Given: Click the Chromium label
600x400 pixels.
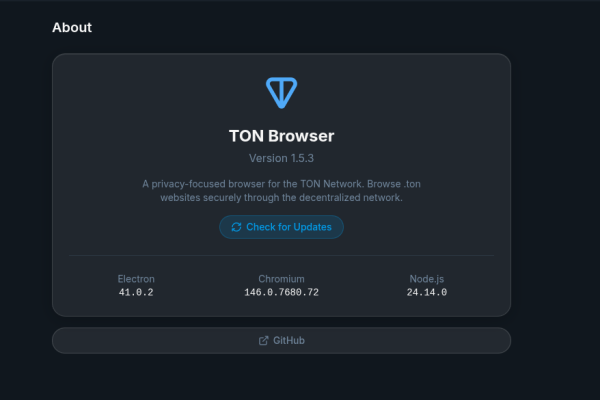Looking at the screenshot, I should click(x=281, y=278).
